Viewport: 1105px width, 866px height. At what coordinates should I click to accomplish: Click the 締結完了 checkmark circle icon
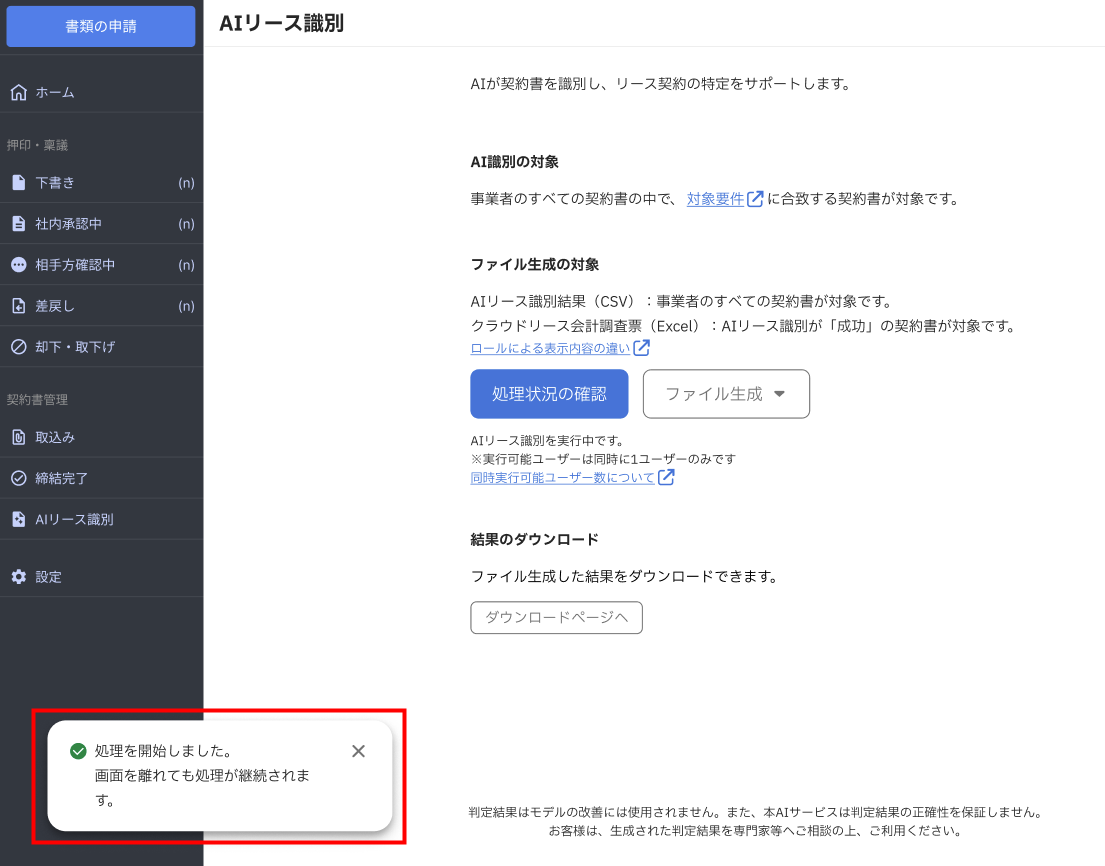[x=18, y=478]
